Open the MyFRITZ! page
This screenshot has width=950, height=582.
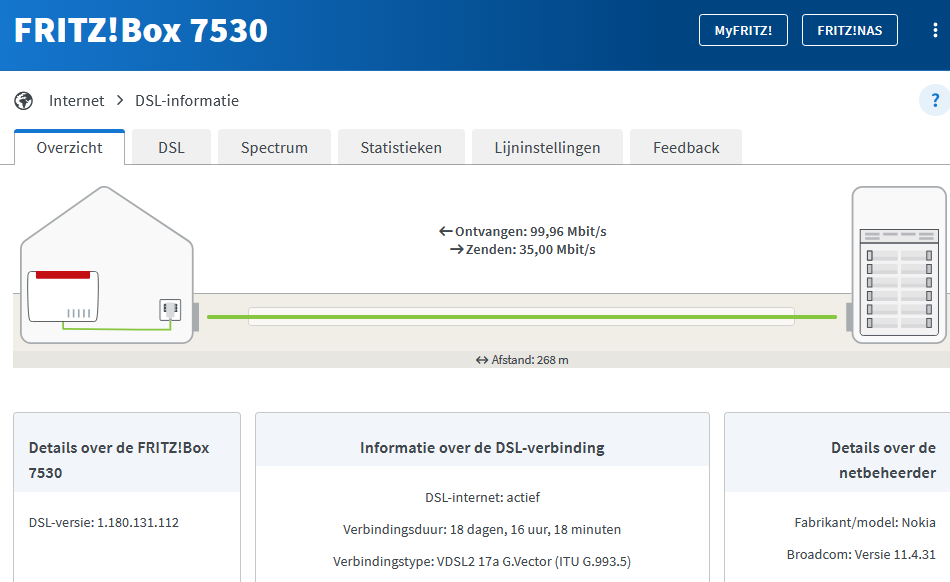coord(743,30)
